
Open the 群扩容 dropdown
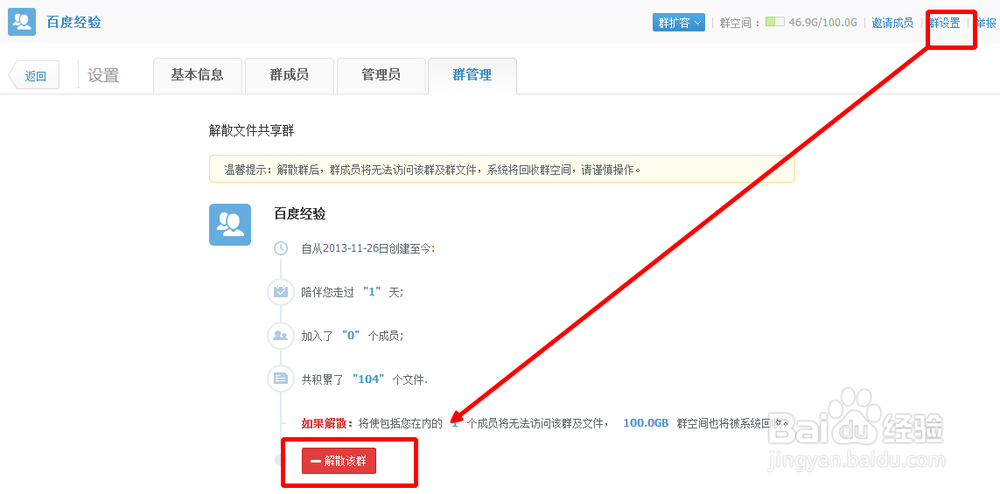[x=678, y=22]
